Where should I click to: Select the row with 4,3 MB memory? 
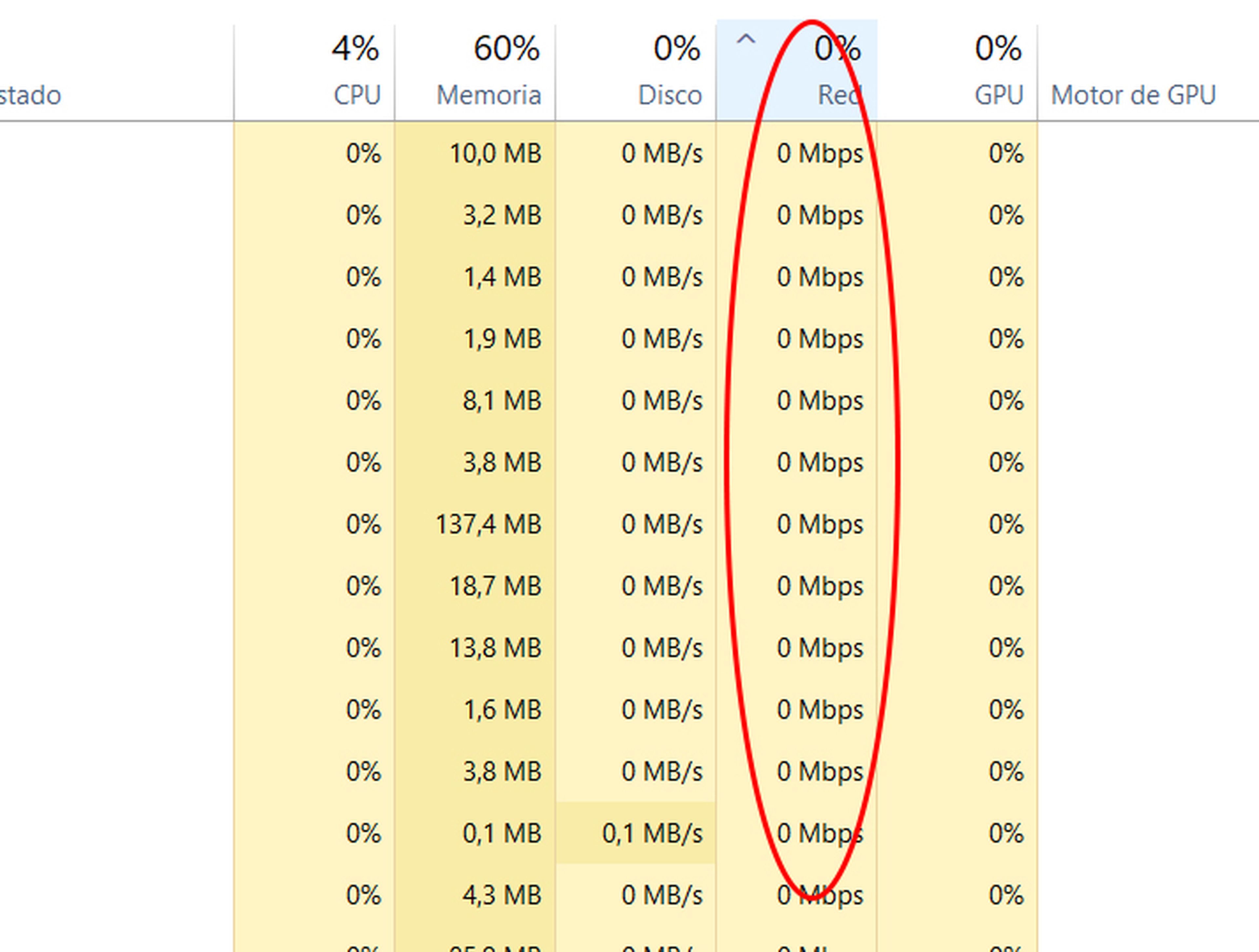[501, 895]
